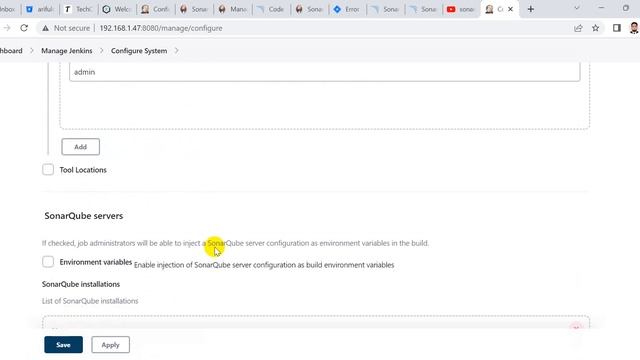
Task: Enable the Environment variables checkbox
Action: [x=48, y=262]
